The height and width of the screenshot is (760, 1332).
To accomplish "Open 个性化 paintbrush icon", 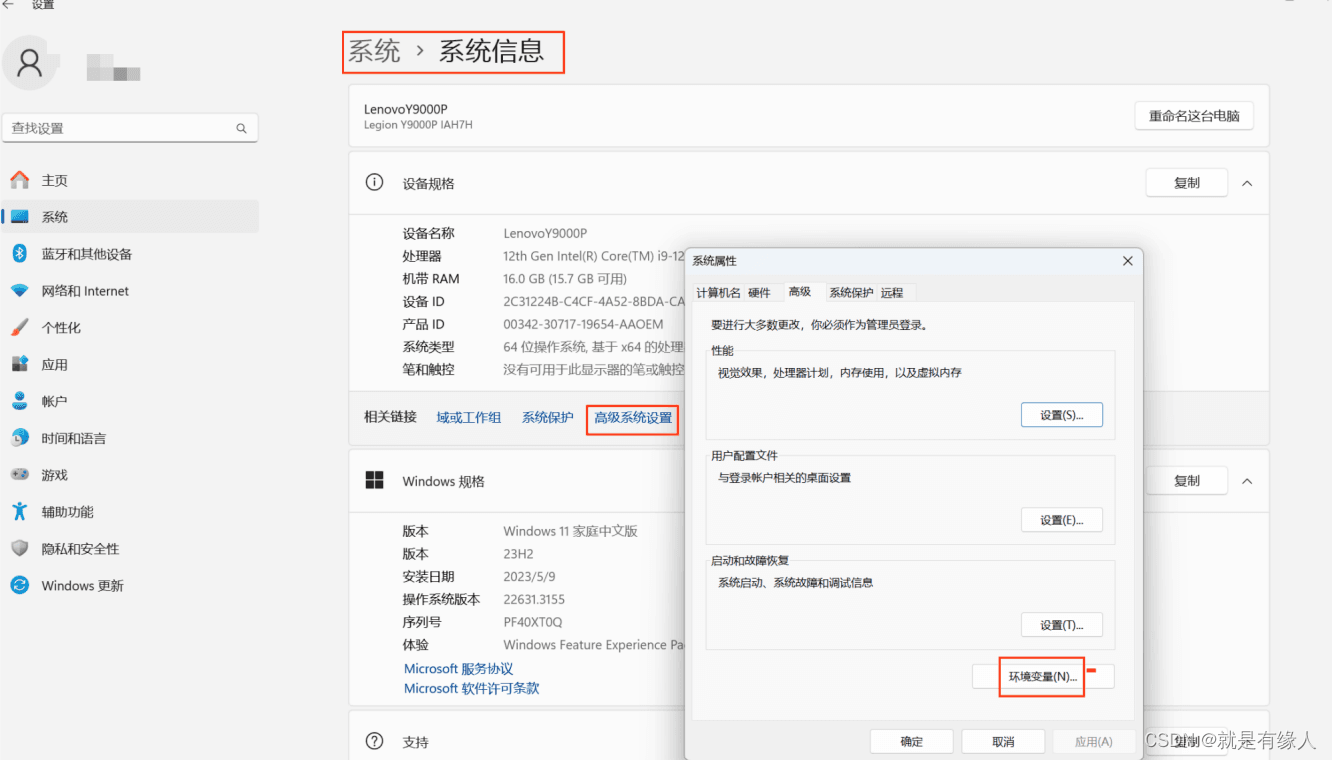I will pyautogui.click(x=20, y=327).
